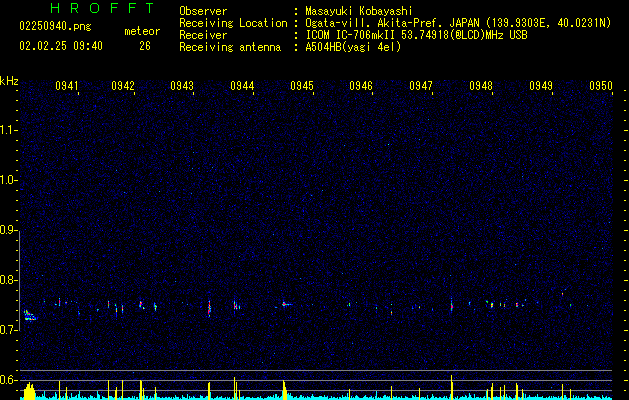Viewport: 629px width, 400px height.
Task: Click the kHz axis unit label
Action: click(9, 81)
